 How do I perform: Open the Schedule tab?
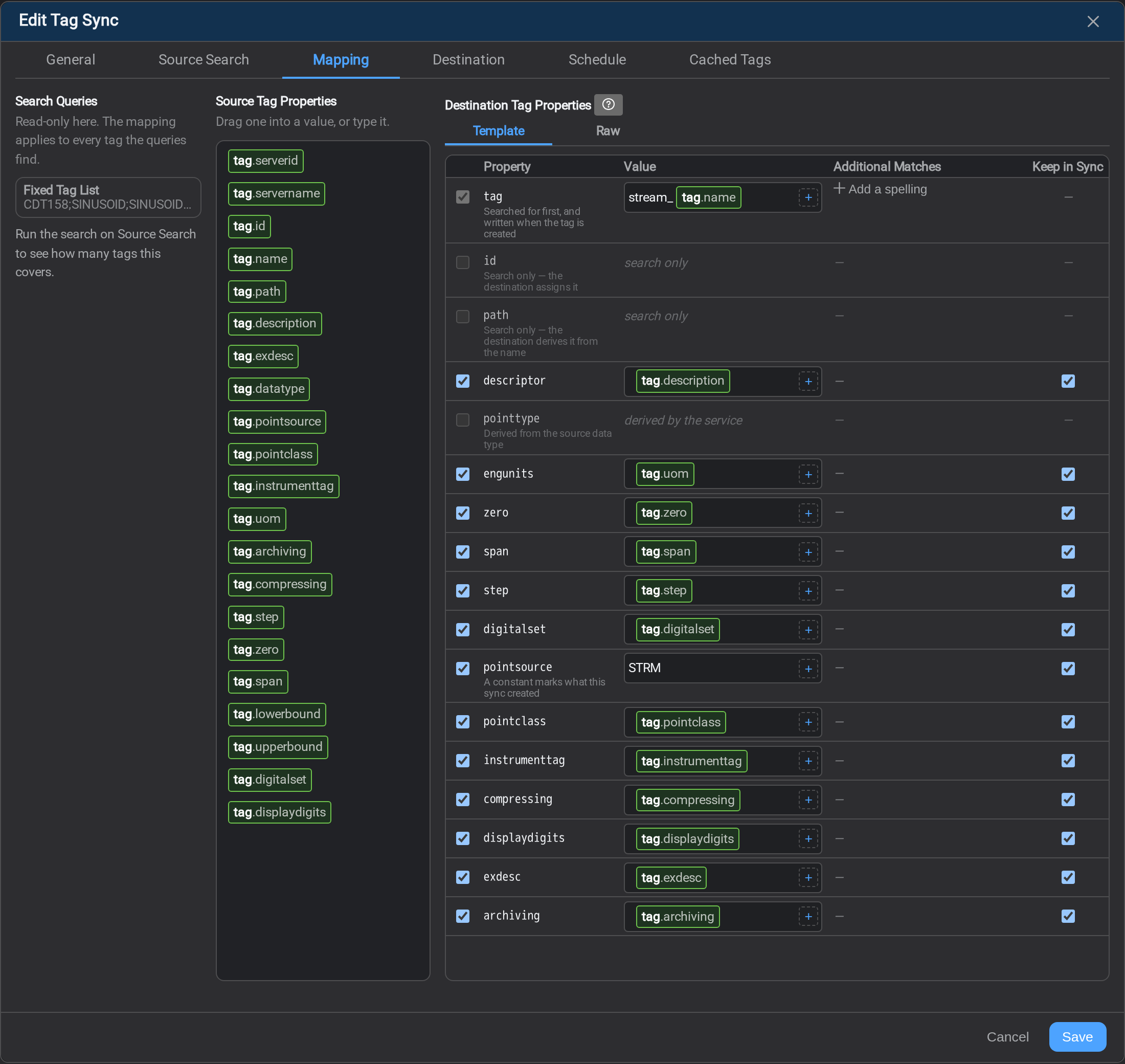click(x=597, y=59)
